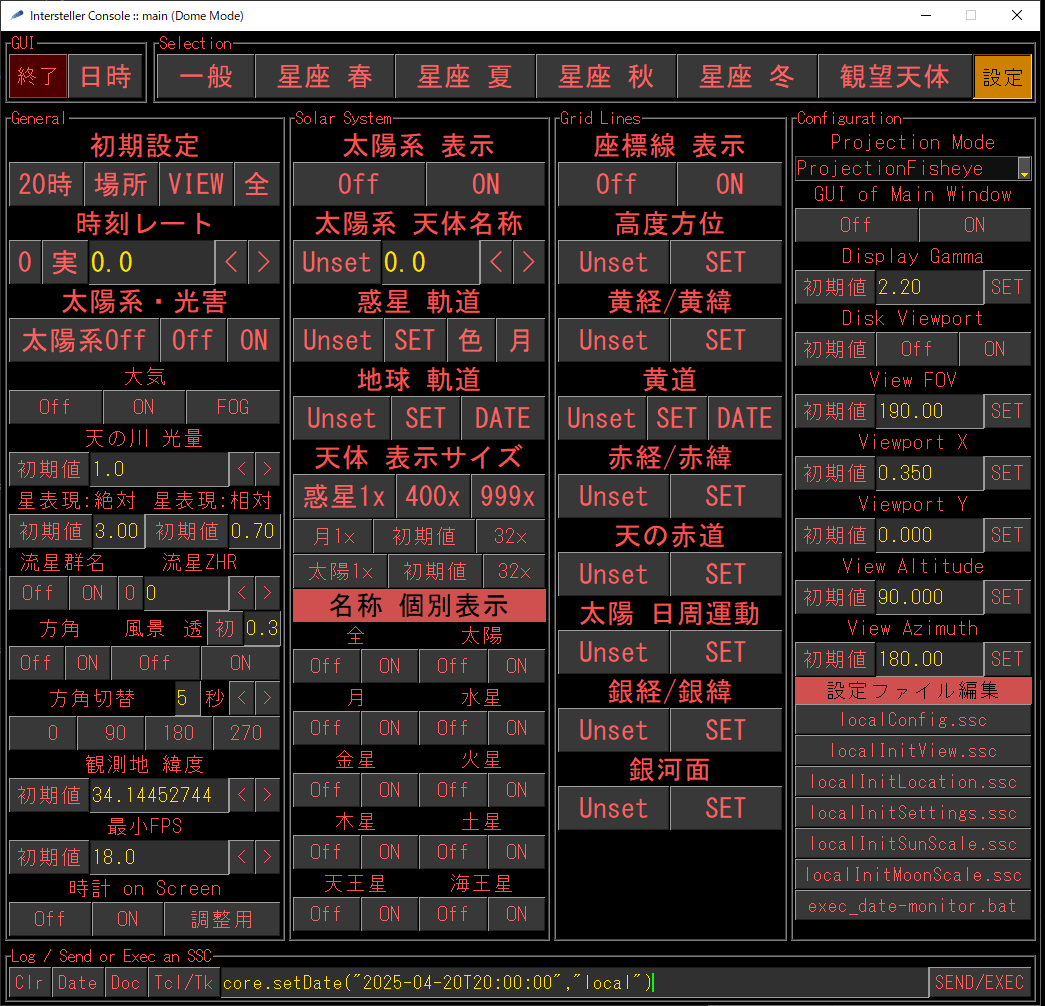
Task: Click the View FOV value field
Action: 929,411
